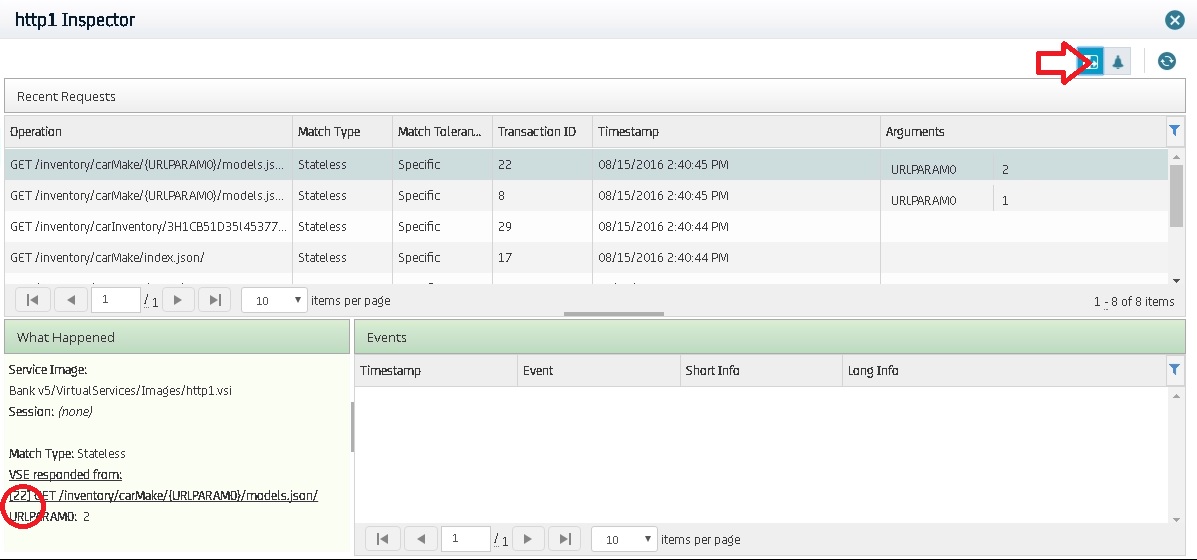This screenshot has width=1197, height=560.
Task: Open the Recent Requests filter
Action: (1174, 131)
